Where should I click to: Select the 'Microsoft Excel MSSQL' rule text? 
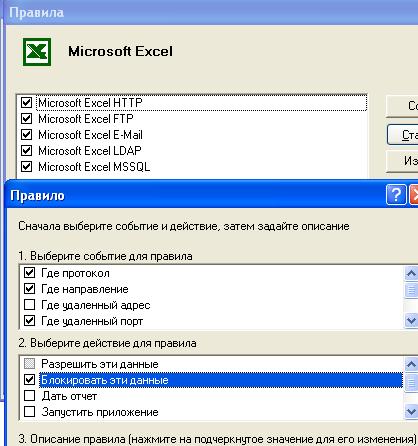[x=94, y=167]
